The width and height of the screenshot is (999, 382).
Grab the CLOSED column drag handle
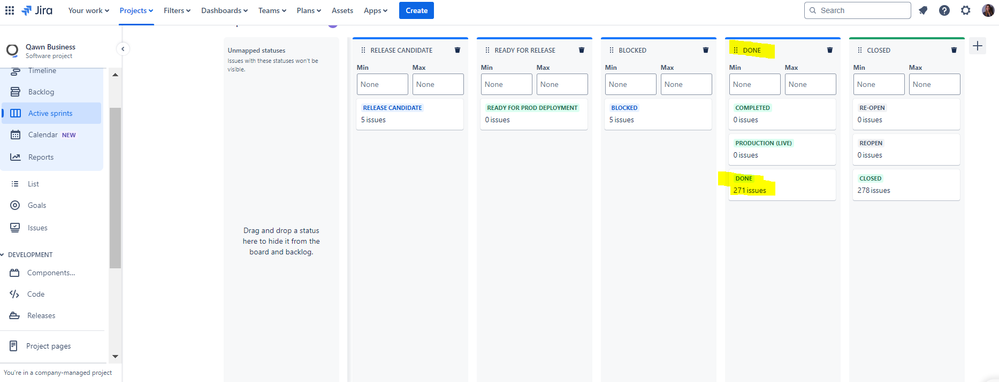[x=860, y=50]
